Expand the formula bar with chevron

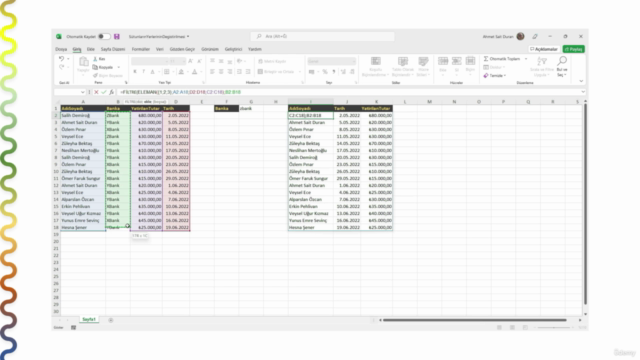pos(583,92)
